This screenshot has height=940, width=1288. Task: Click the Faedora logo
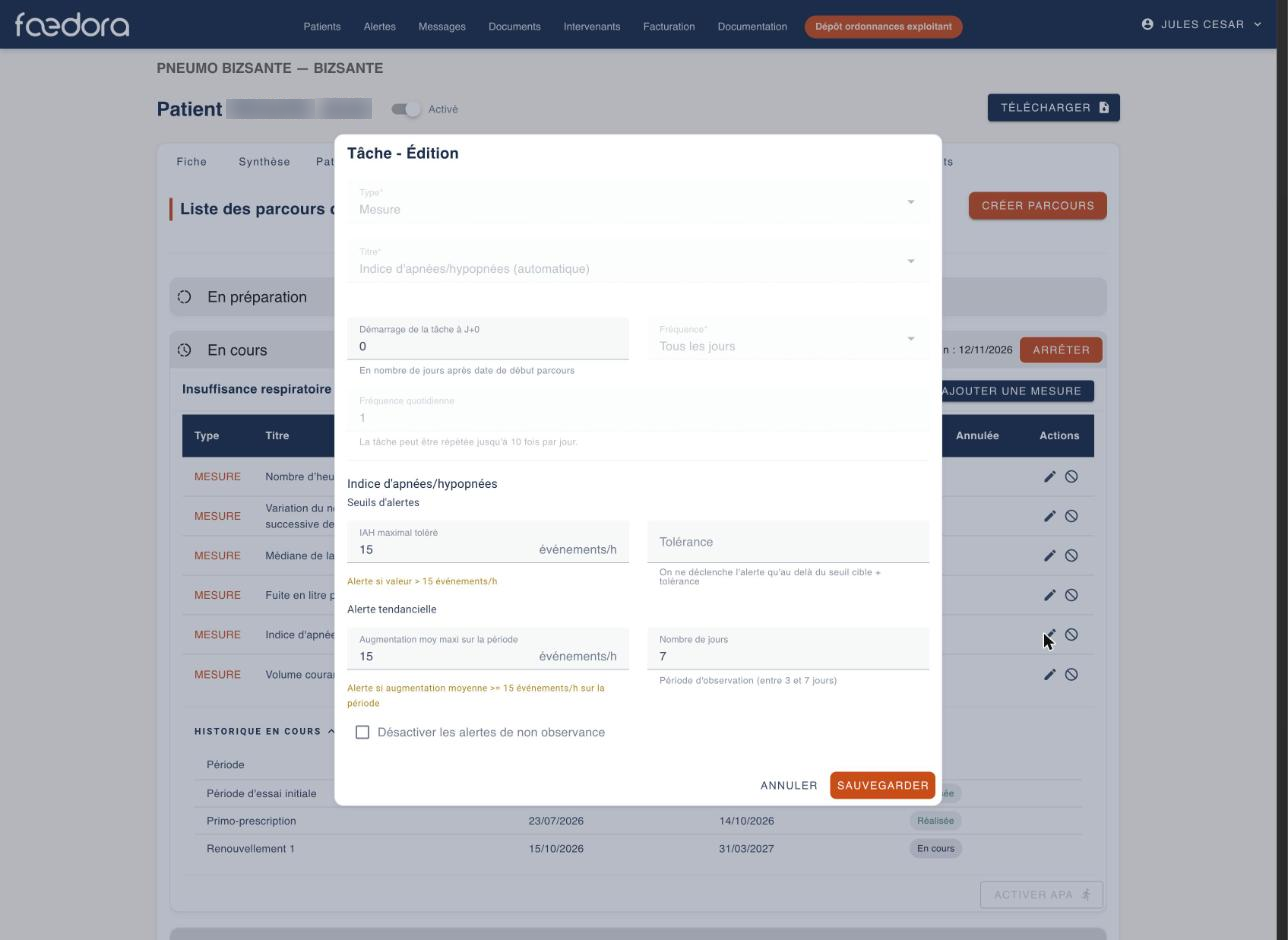pos(72,25)
